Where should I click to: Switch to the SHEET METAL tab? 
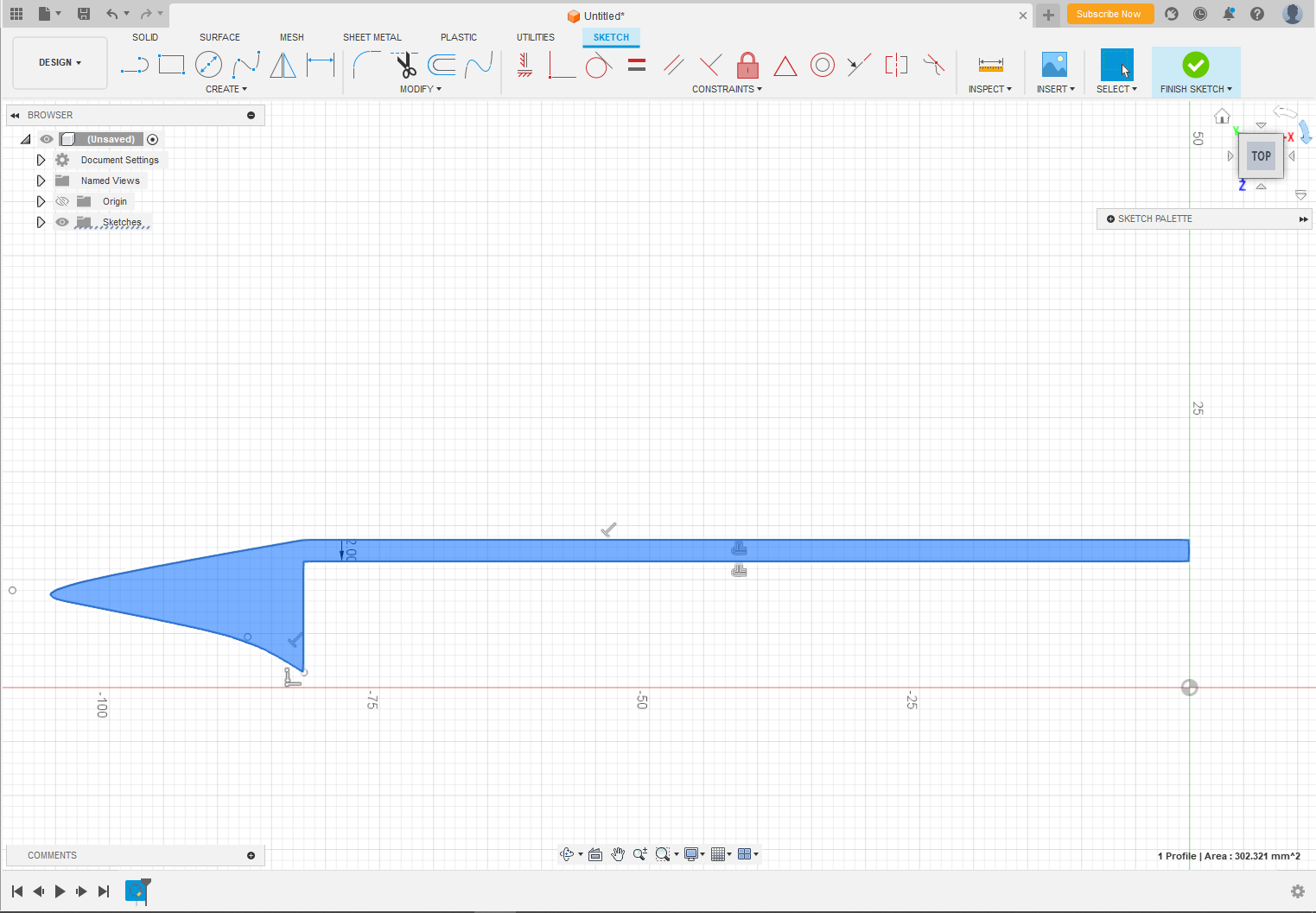pos(372,37)
